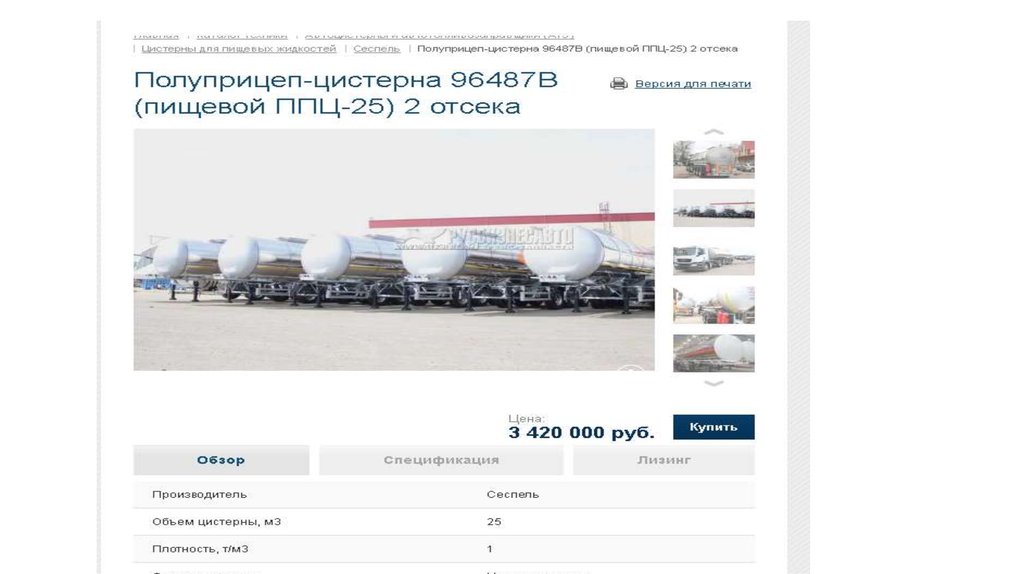Switch to the Обзор tab

point(221,460)
